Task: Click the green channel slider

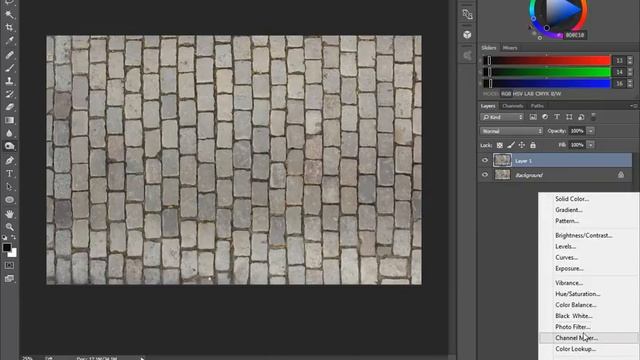Action: pyautogui.click(x=547, y=72)
